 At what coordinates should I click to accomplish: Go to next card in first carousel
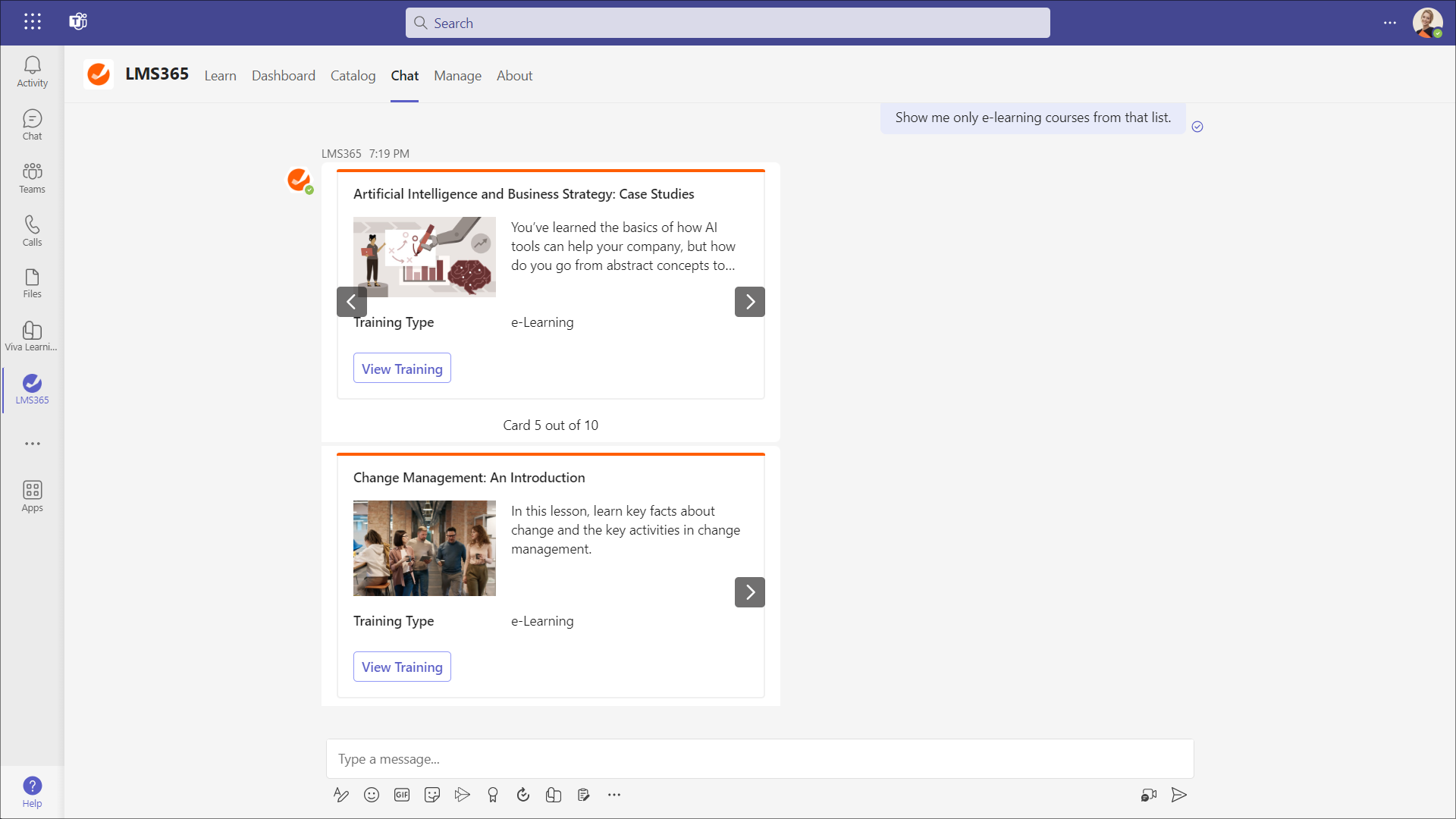749,302
